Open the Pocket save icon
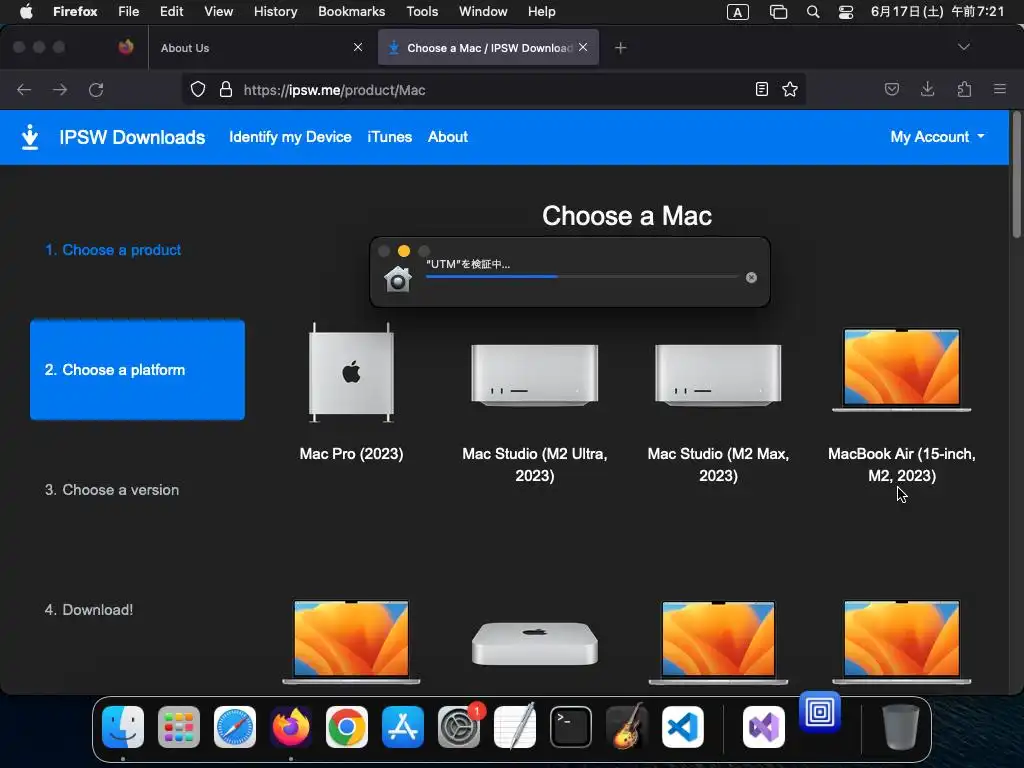The height and width of the screenshot is (768, 1024). pyautogui.click(x=891, y=89)
